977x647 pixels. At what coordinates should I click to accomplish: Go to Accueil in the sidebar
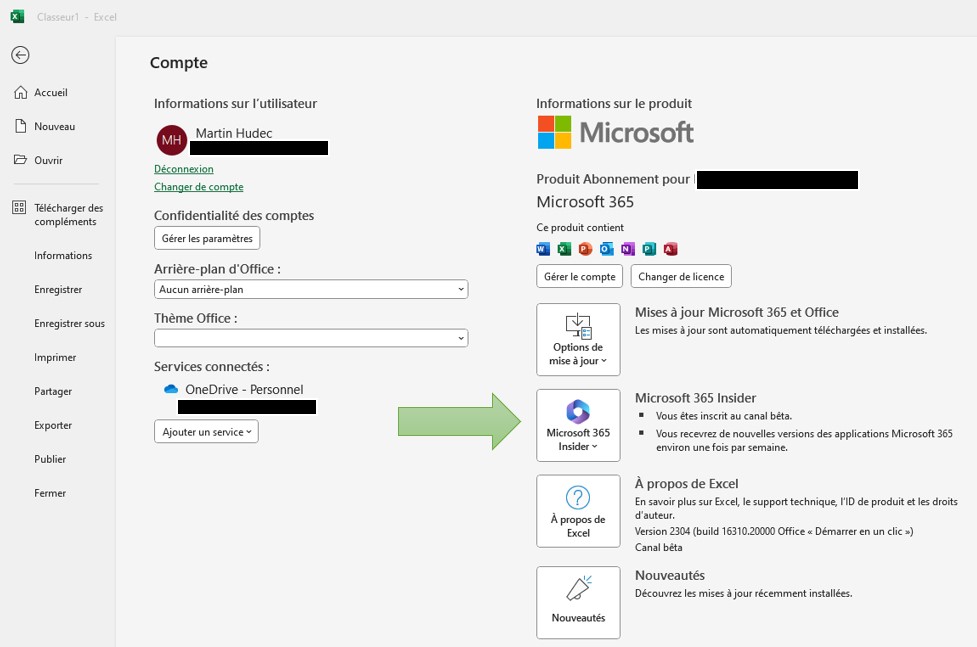[x=50, y=93]
